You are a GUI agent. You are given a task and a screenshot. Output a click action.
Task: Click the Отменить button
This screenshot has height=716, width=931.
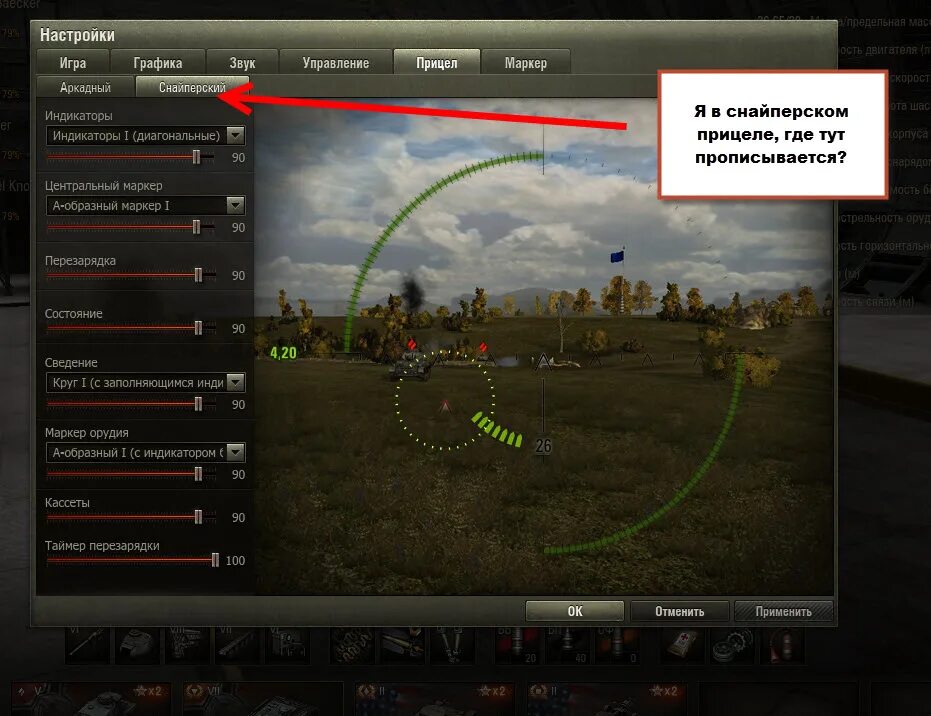(x=680, y=611)
